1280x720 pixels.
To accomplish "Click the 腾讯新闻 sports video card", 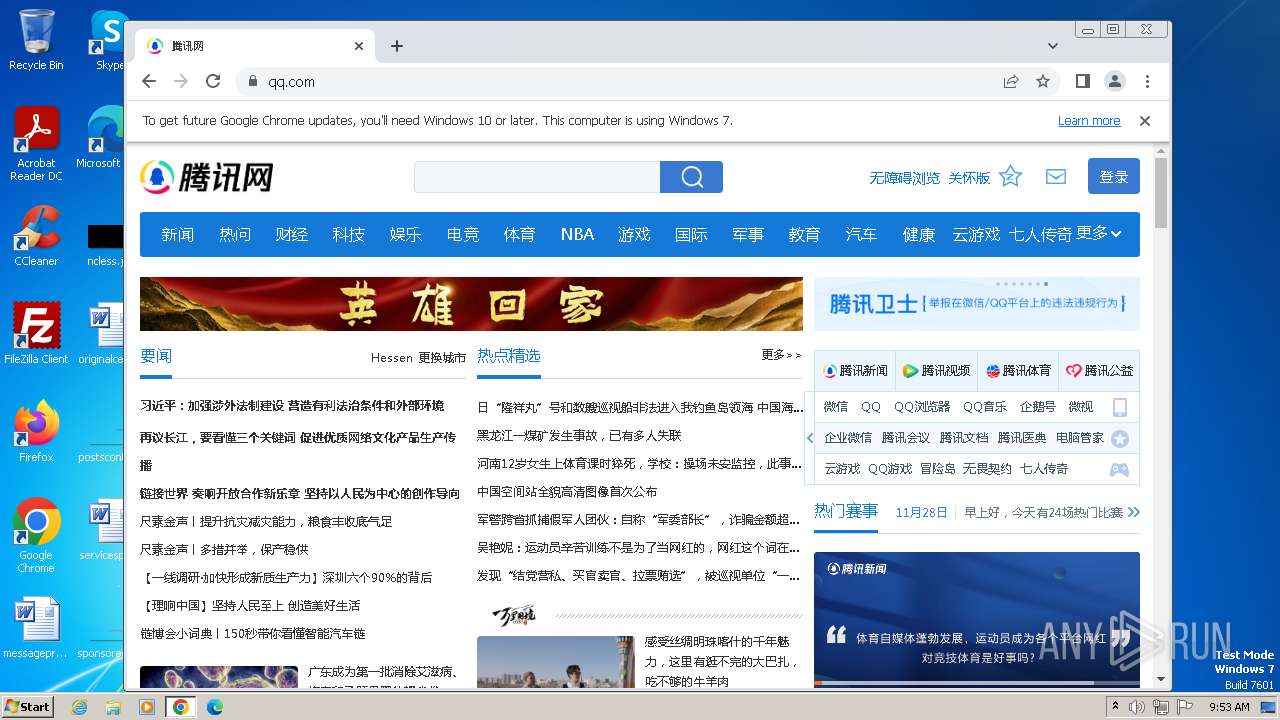I will pyautogui.click(x=977, y=619).
